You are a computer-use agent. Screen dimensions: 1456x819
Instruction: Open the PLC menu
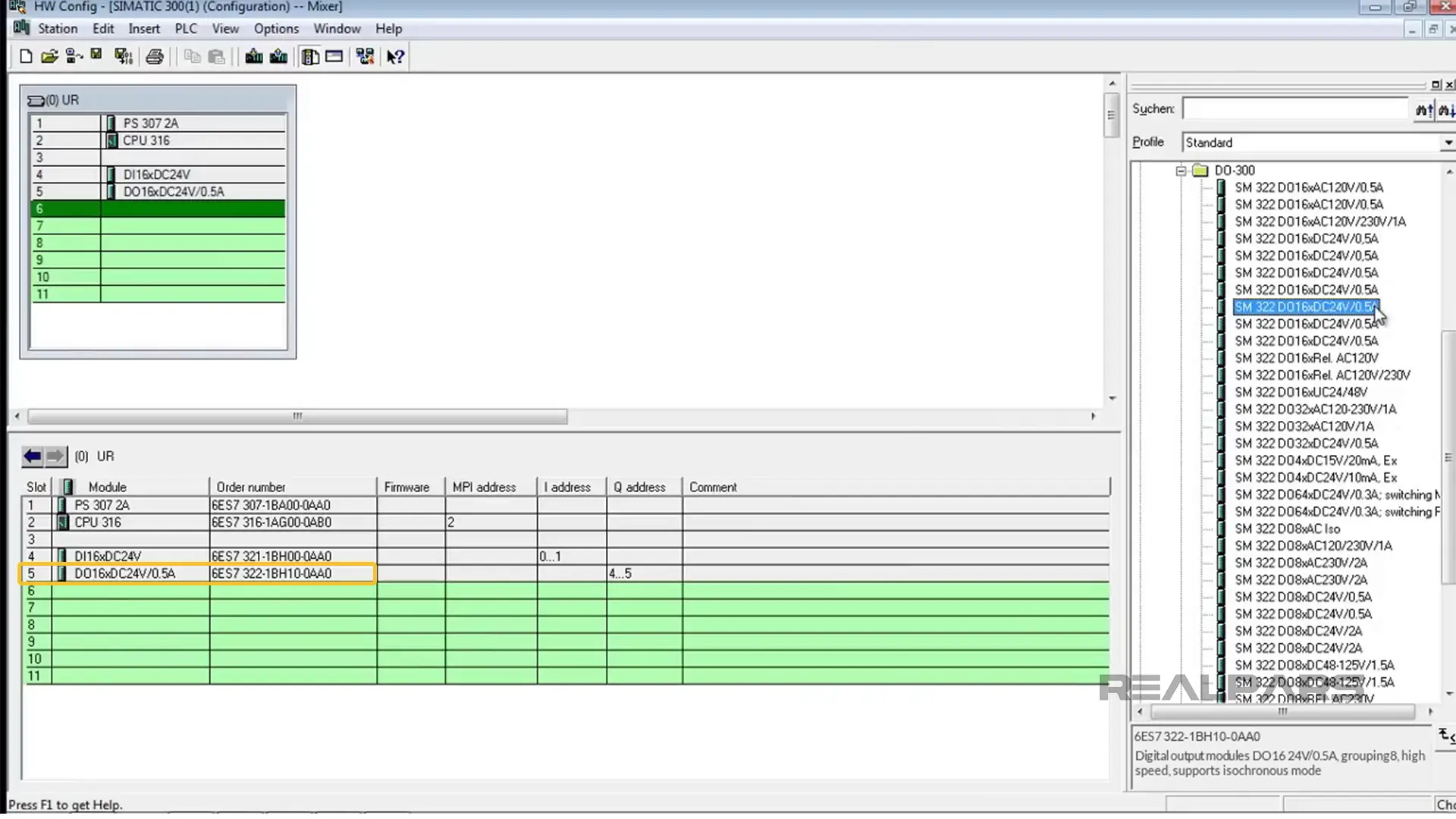point(186,29)
